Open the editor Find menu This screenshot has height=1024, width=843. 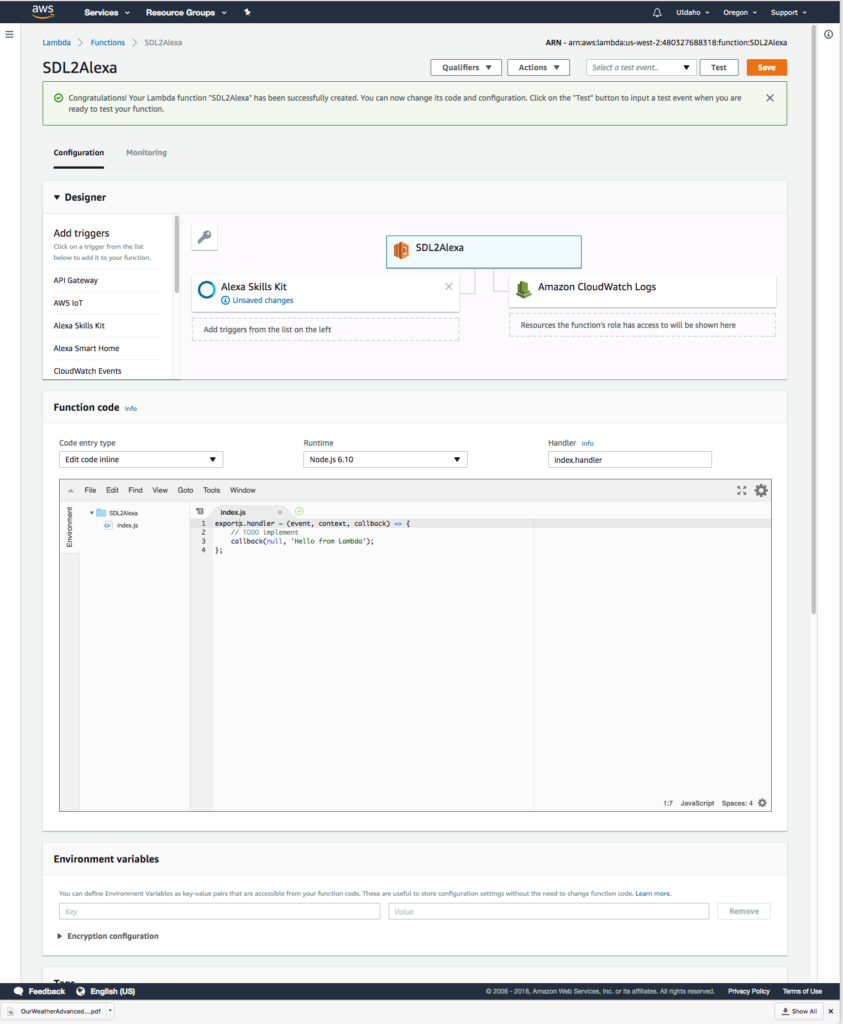point(135,490)
